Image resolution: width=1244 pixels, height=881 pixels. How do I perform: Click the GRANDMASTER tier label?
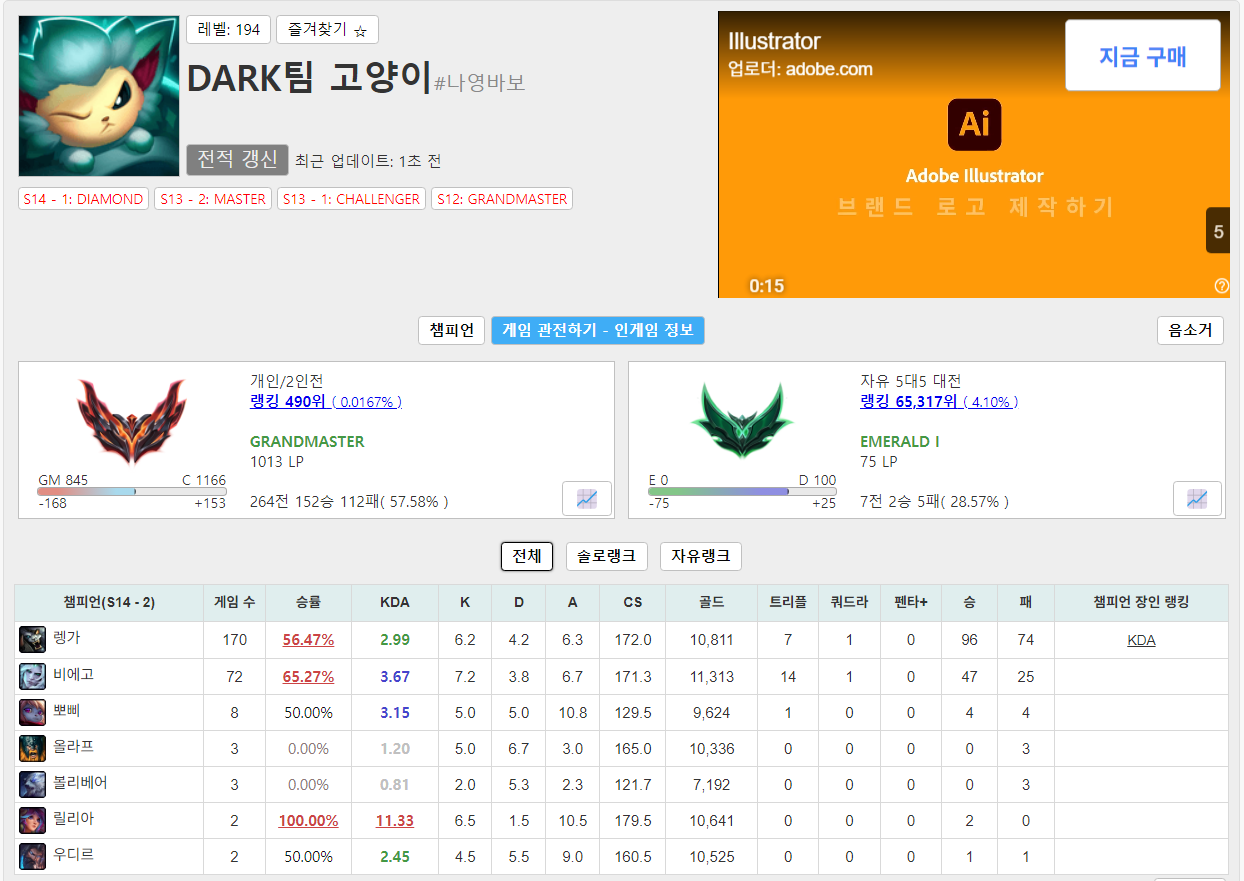point(307,441)
